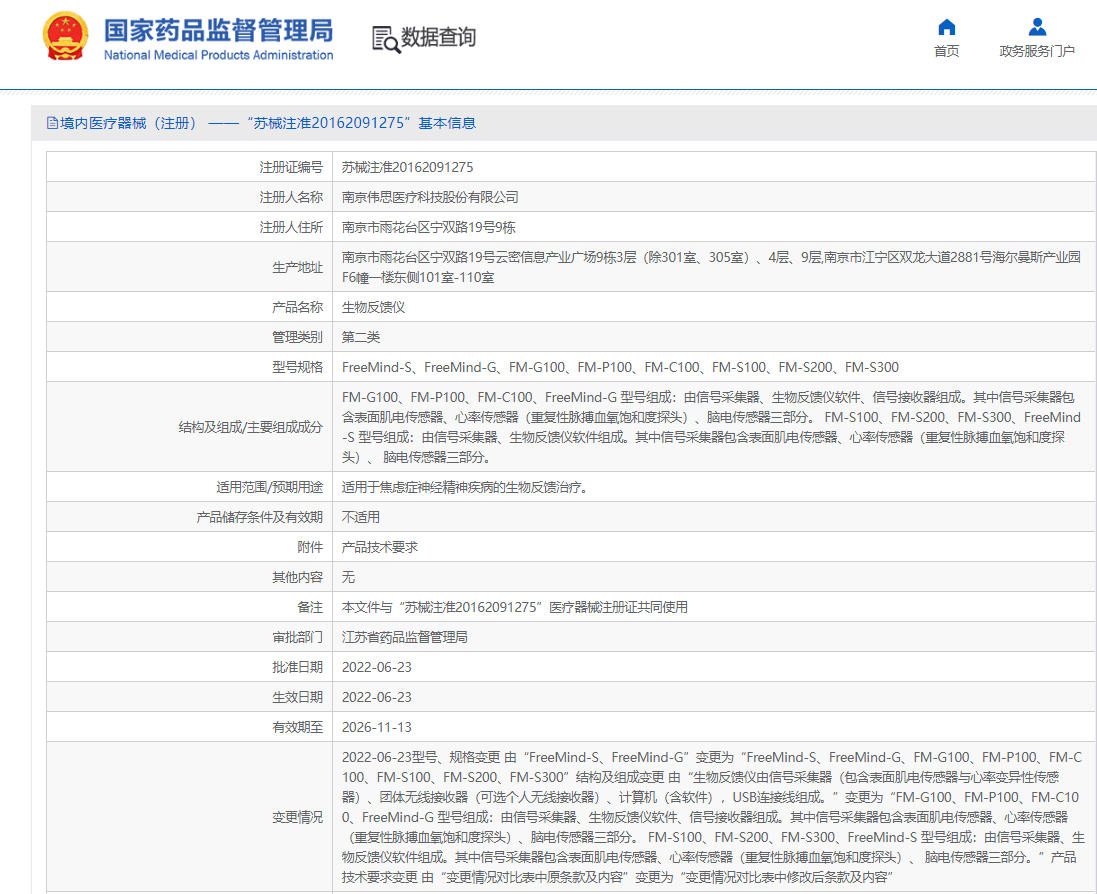Click the 审批部门 value 江苏省药品监督管理局
Viewport: 1097px width, 894px height.
pos(404,637)
